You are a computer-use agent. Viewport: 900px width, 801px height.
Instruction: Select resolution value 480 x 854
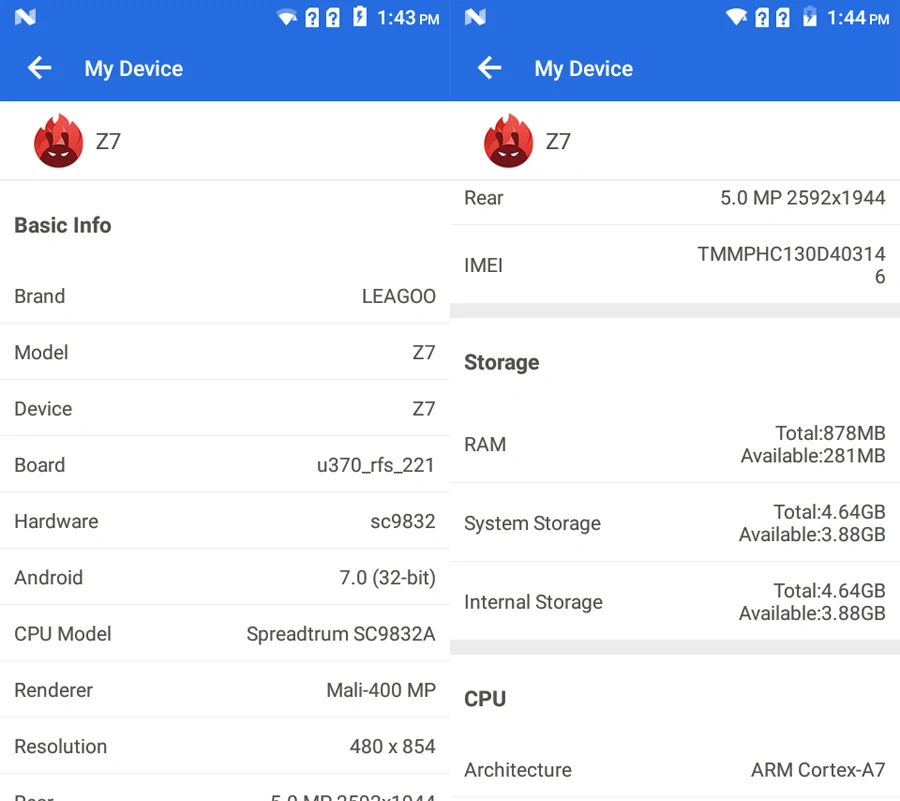(393, 746)
